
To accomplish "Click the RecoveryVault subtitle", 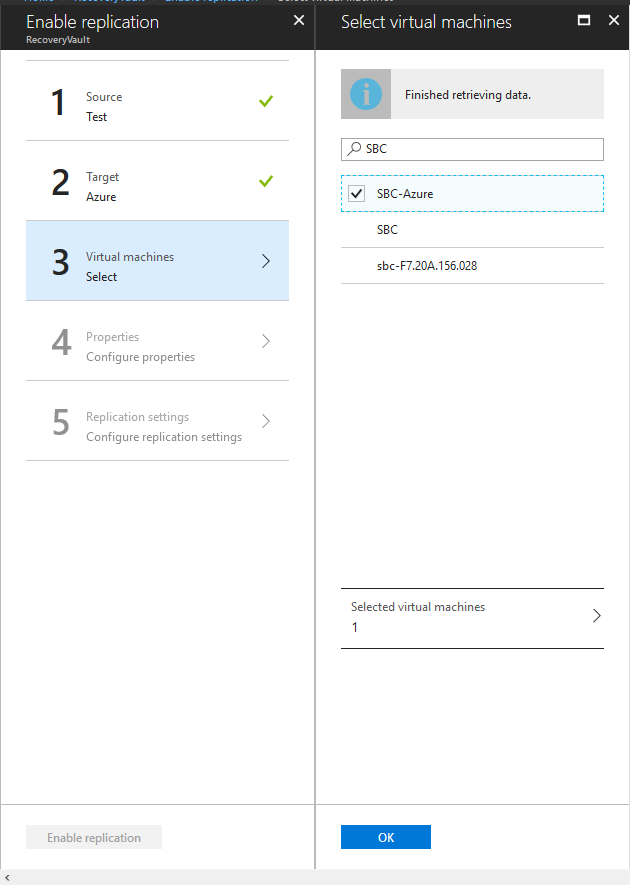I will click(58, 40).
